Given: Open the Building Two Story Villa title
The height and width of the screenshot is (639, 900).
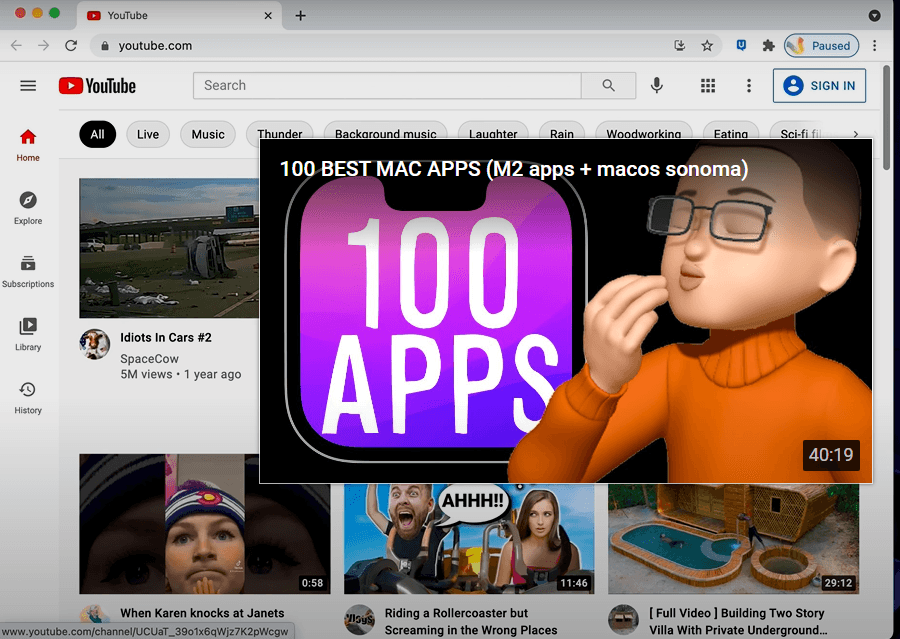Looking at the screenshot, I should point(738,622).
